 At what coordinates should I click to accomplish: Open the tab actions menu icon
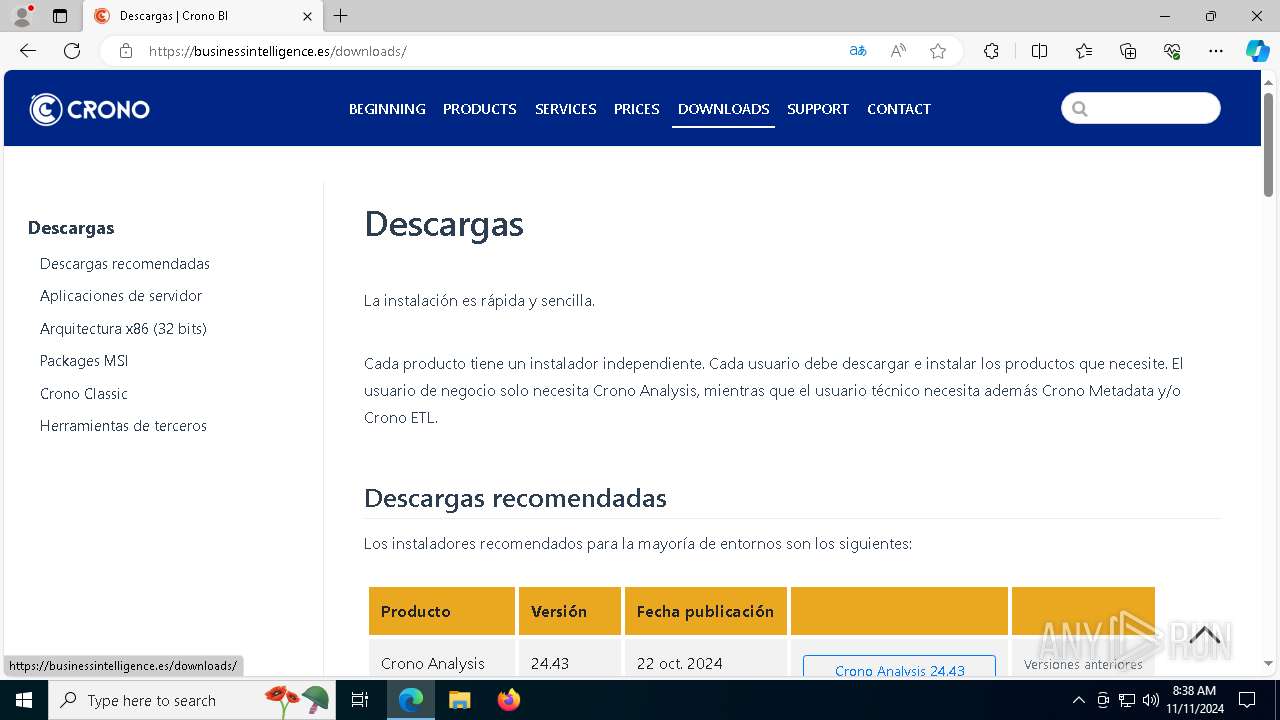(x=60, y=16)
